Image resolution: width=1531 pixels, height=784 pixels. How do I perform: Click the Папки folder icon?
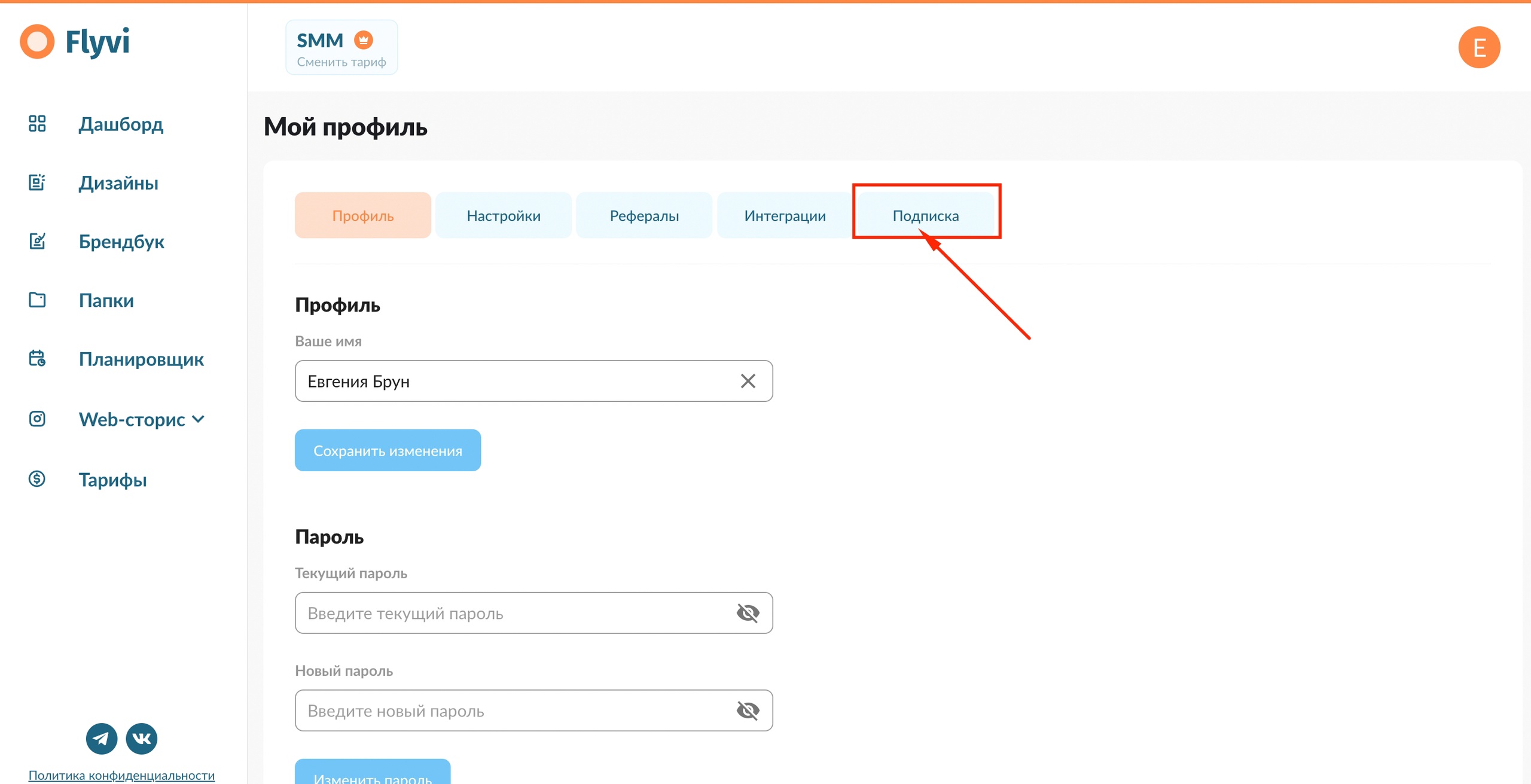pos(37,300)
